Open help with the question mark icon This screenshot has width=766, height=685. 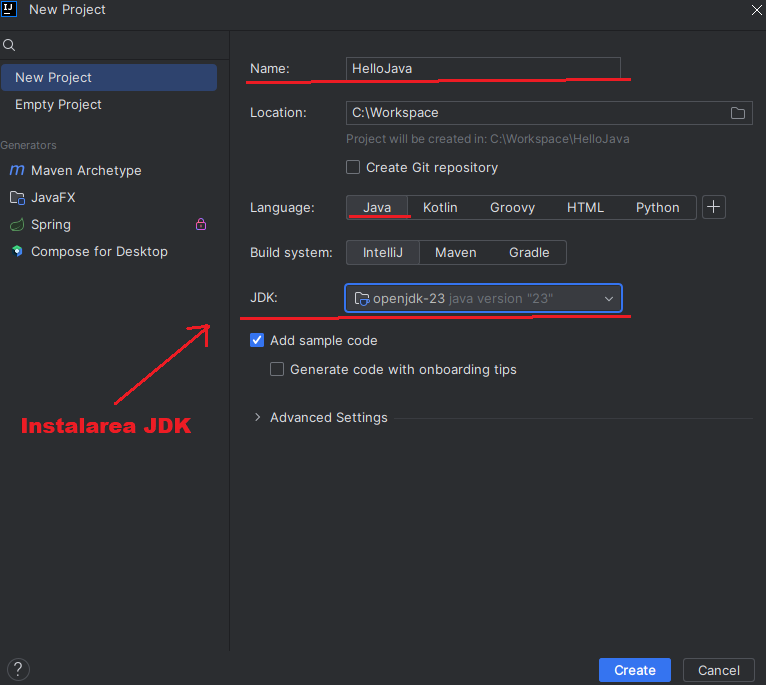coord(18,669)
